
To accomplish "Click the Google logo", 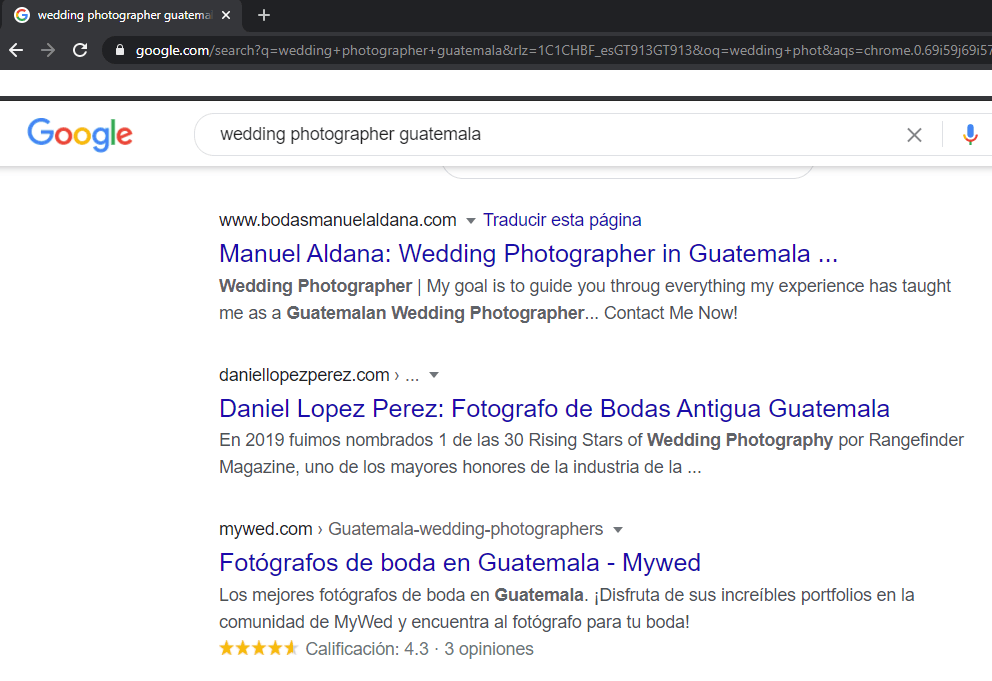I will tap(80, 134).
